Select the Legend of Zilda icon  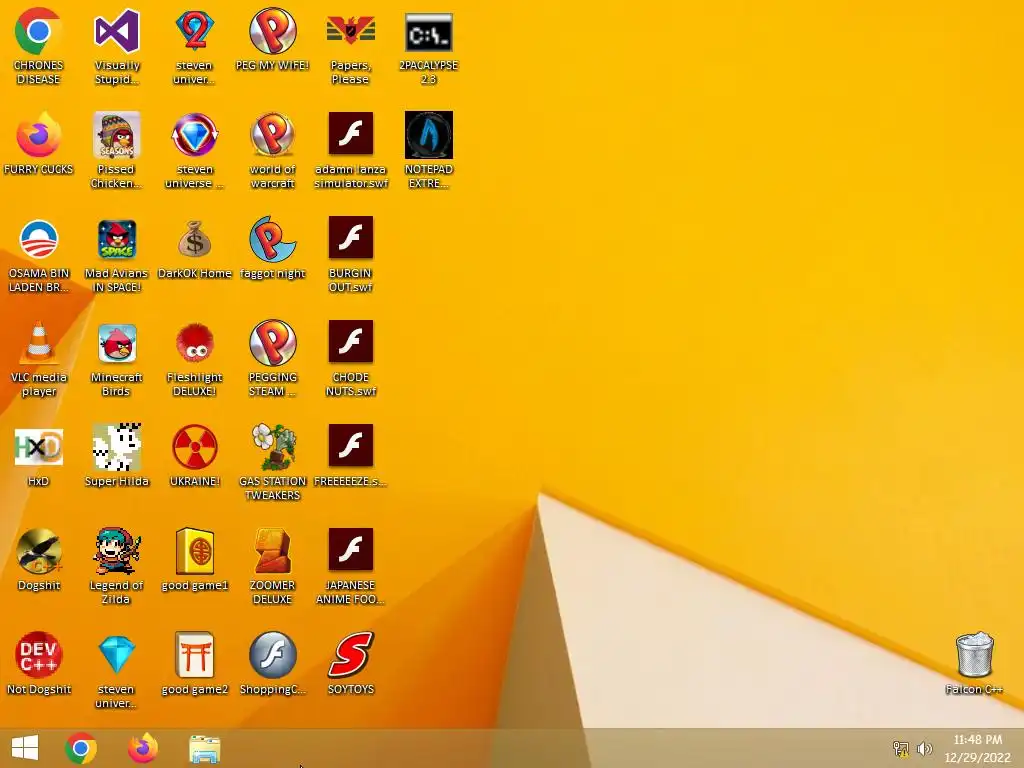pyautogui.click(x=117, y=551)
